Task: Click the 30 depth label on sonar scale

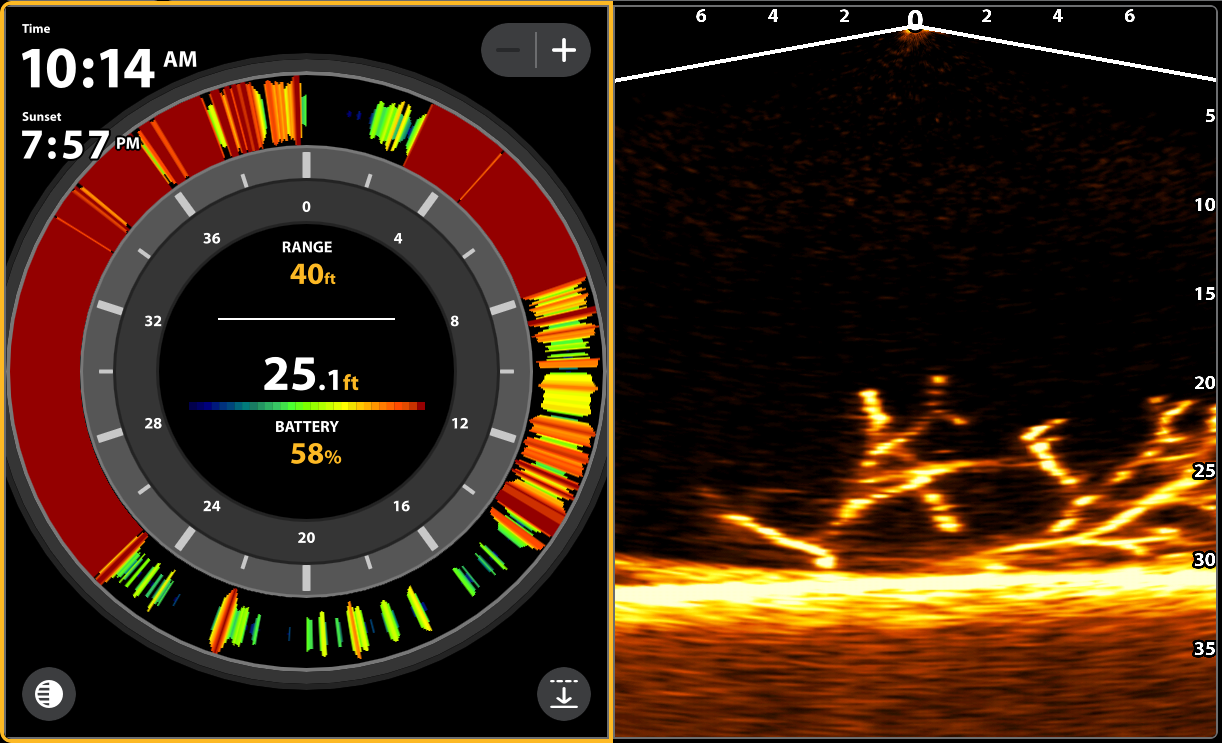Action: point(1204,560)
